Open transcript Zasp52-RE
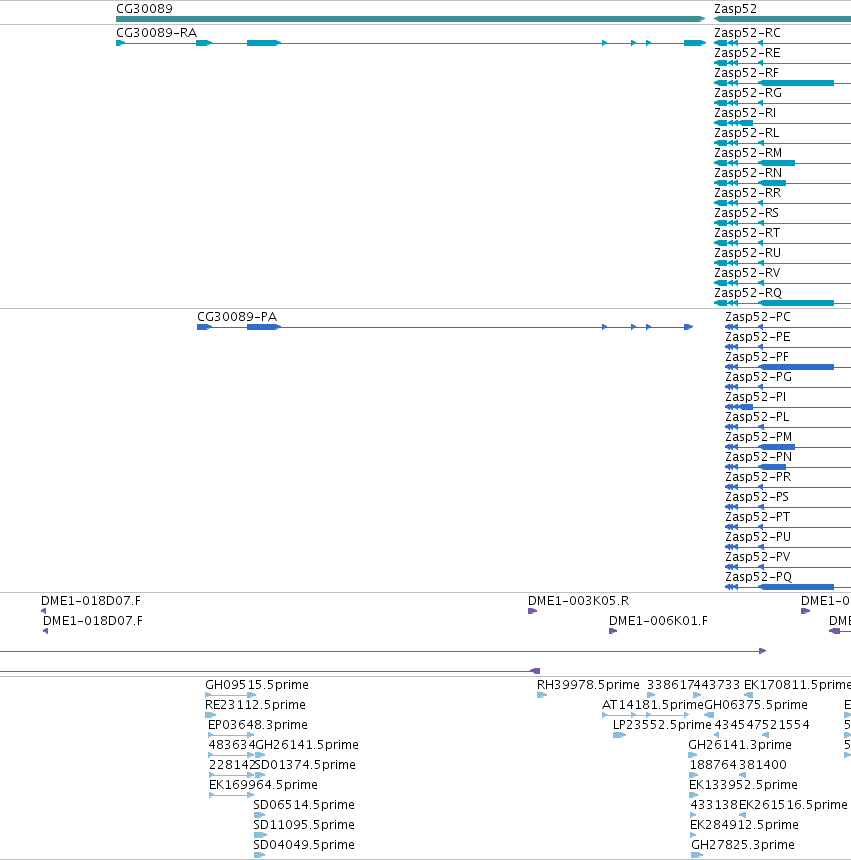Viewport: 851px width, 860px height. 747,53
